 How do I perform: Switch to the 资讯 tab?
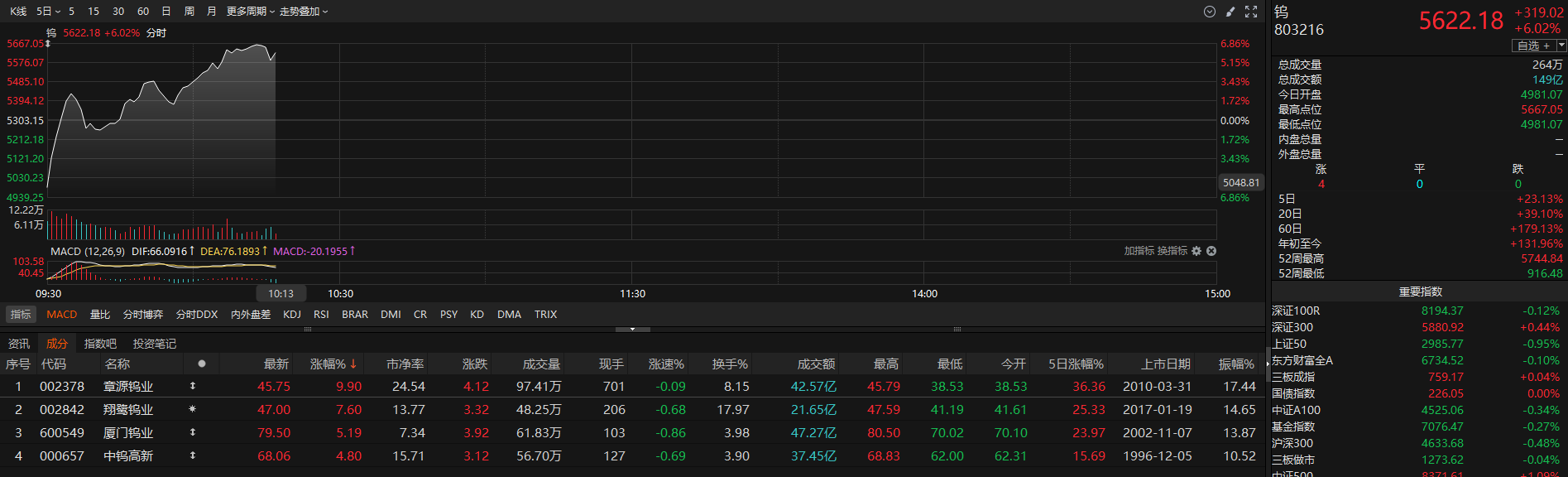[x=19, y=344]
